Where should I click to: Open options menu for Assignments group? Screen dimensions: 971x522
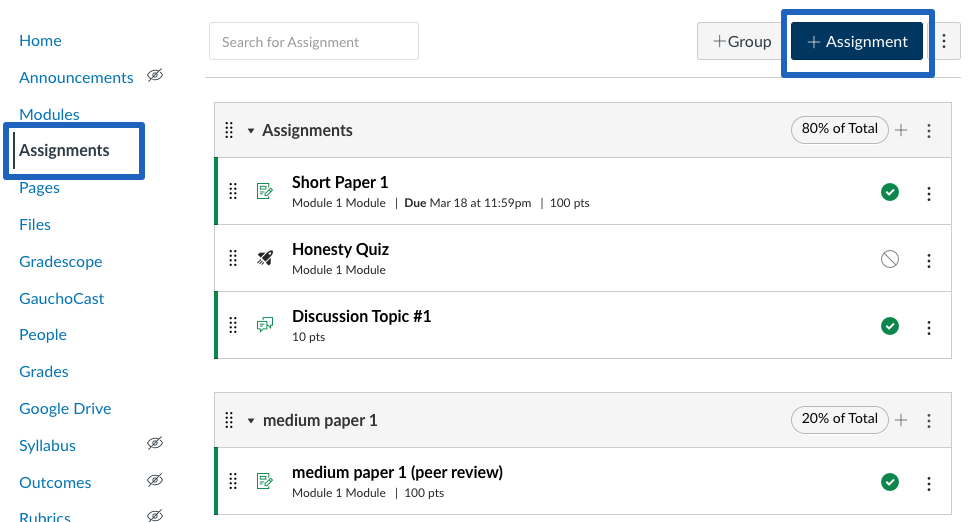(928, 131)
